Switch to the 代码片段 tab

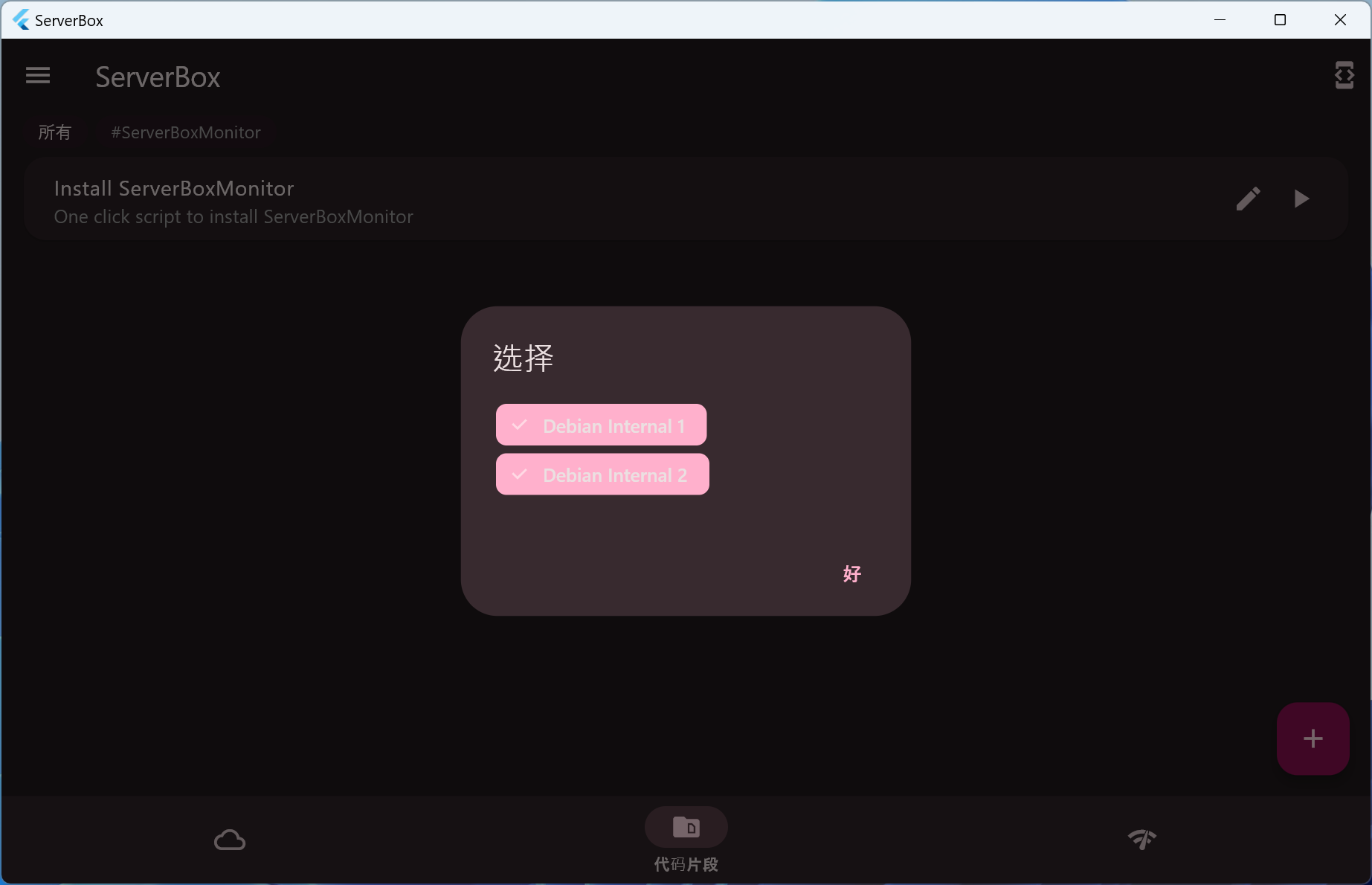(686, 840)
